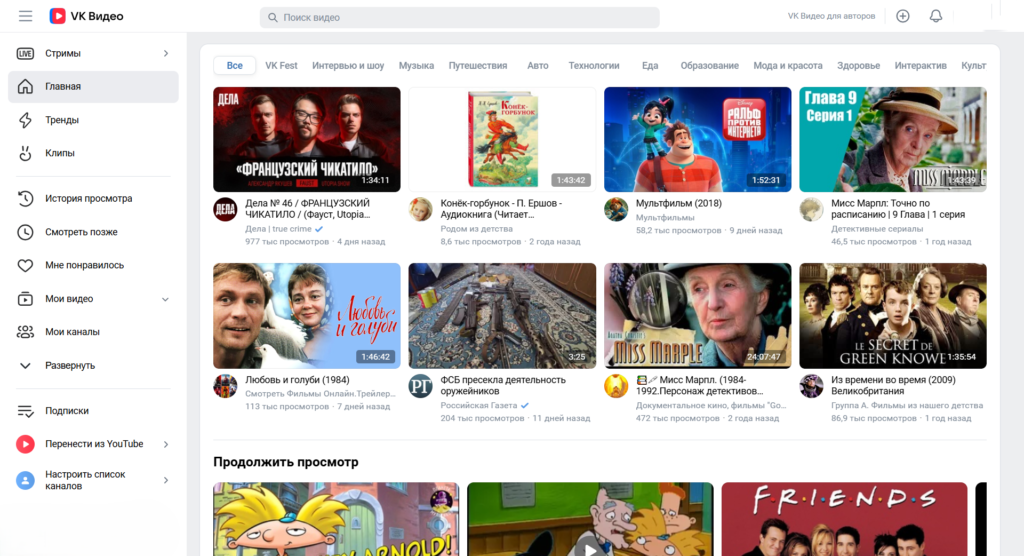1024x556 pixels.
Task: Open title Мультфильм (2018)
Action: pos(679,204)
